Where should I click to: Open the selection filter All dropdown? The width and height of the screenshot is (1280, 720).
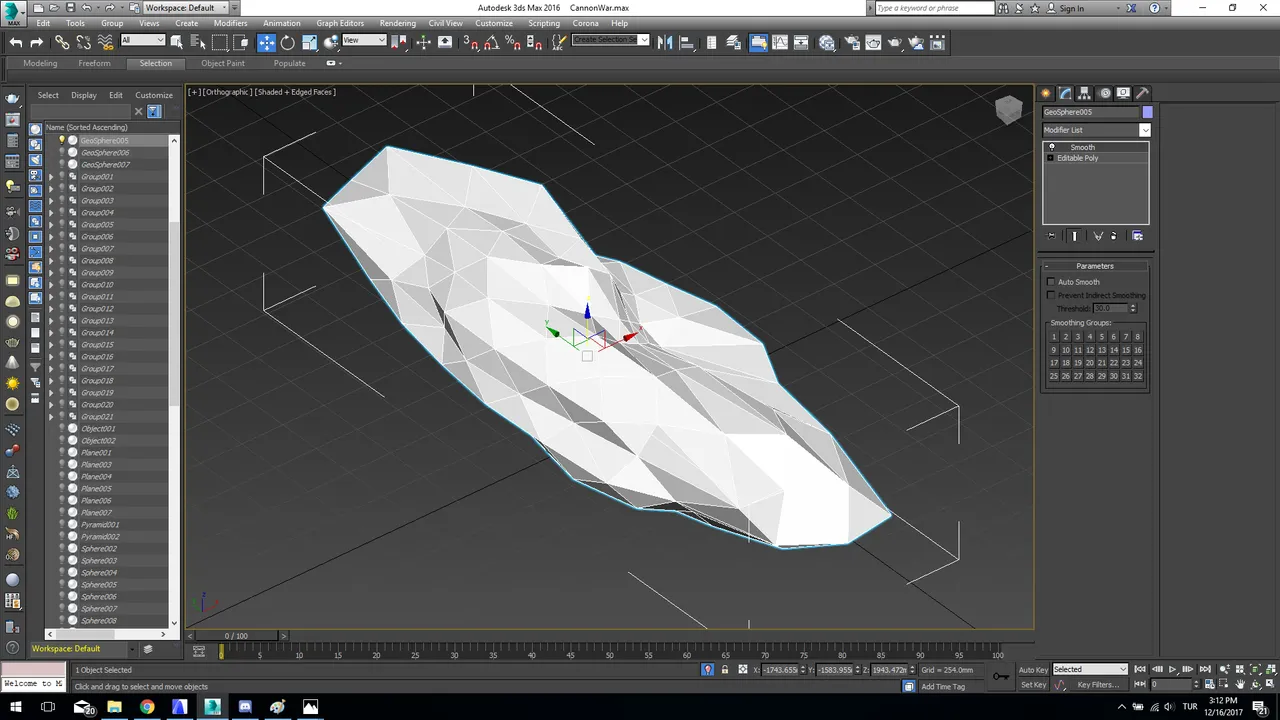(142, 40)
